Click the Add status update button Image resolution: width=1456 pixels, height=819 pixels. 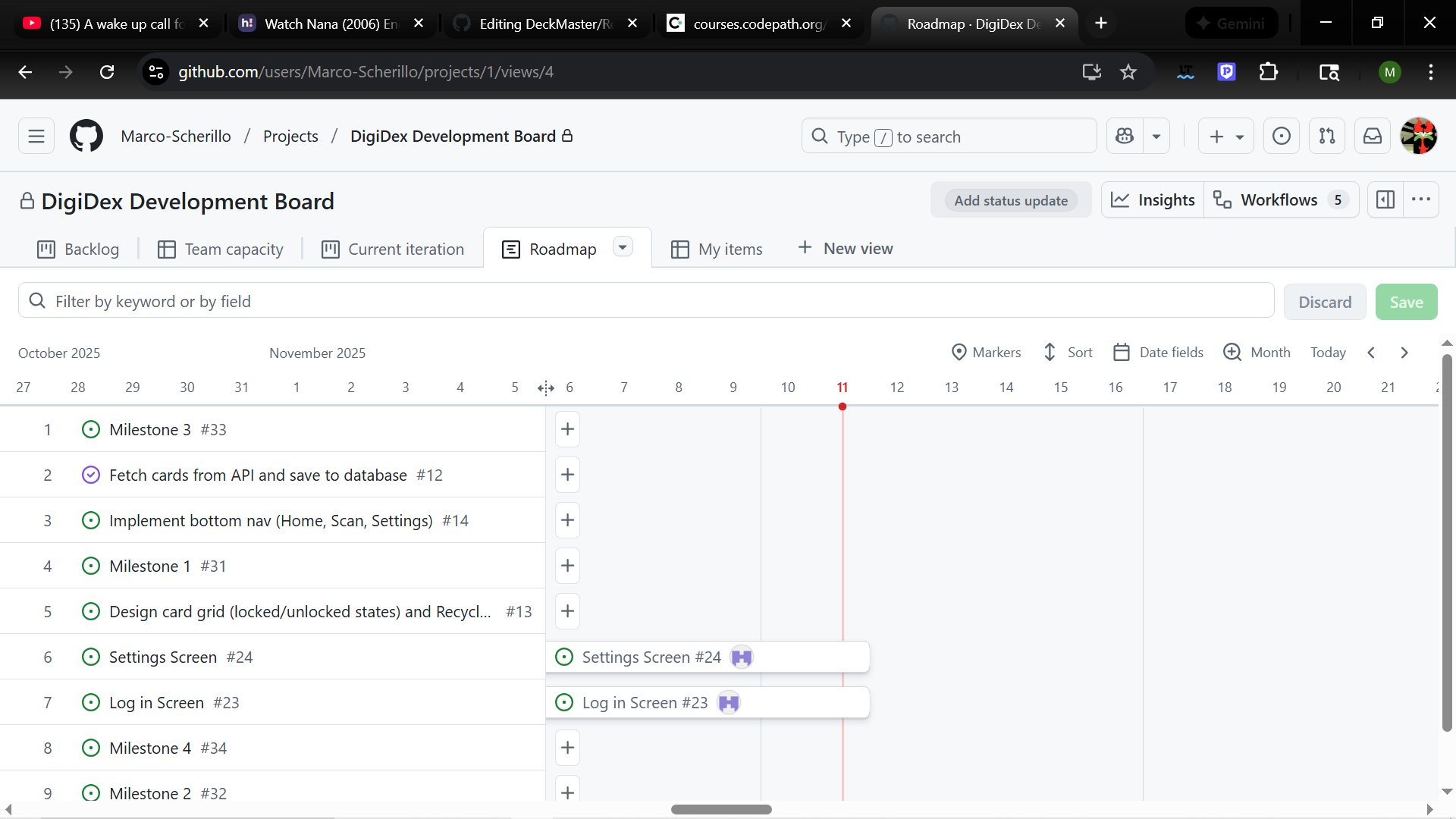1011,201
